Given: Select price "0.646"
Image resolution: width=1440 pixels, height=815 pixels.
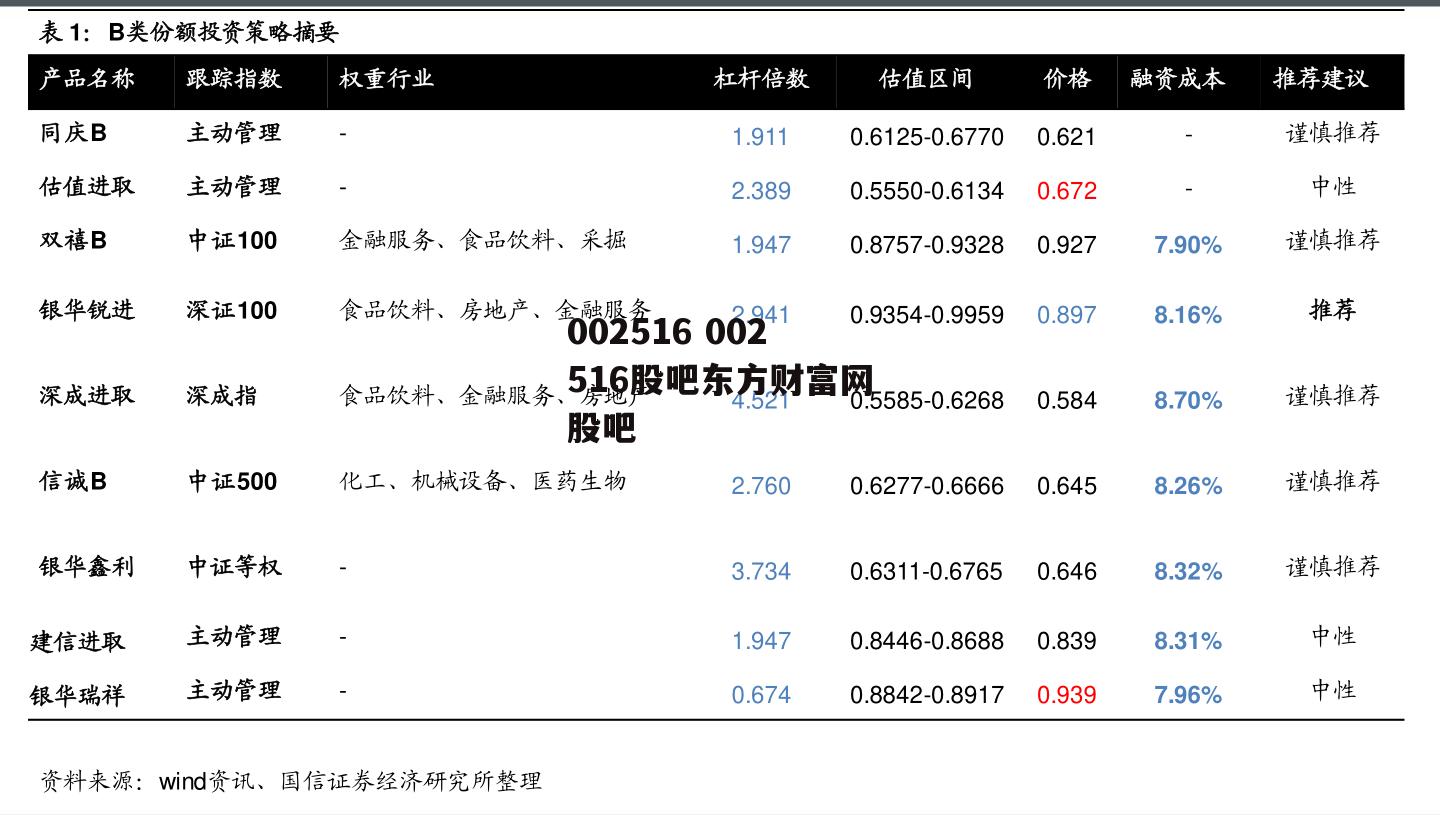Looking at the screenshot, I should 1067,571.
